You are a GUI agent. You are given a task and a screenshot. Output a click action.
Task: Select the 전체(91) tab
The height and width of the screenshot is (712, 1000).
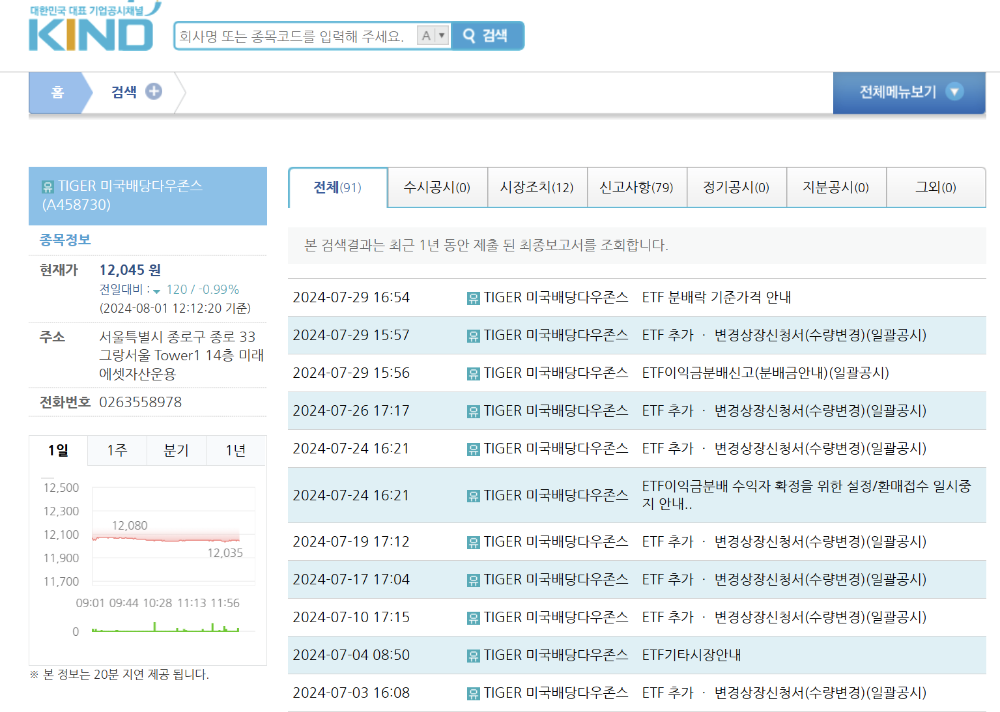tap(337, 188)
